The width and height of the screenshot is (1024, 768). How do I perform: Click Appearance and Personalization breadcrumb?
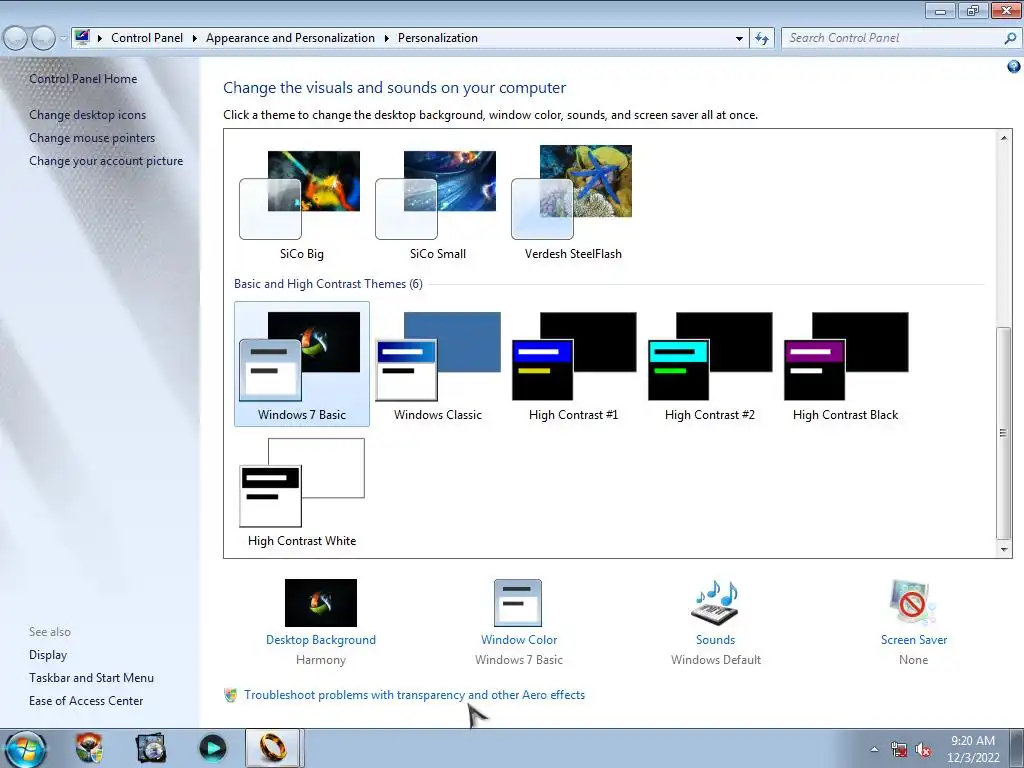coord(290,38)
